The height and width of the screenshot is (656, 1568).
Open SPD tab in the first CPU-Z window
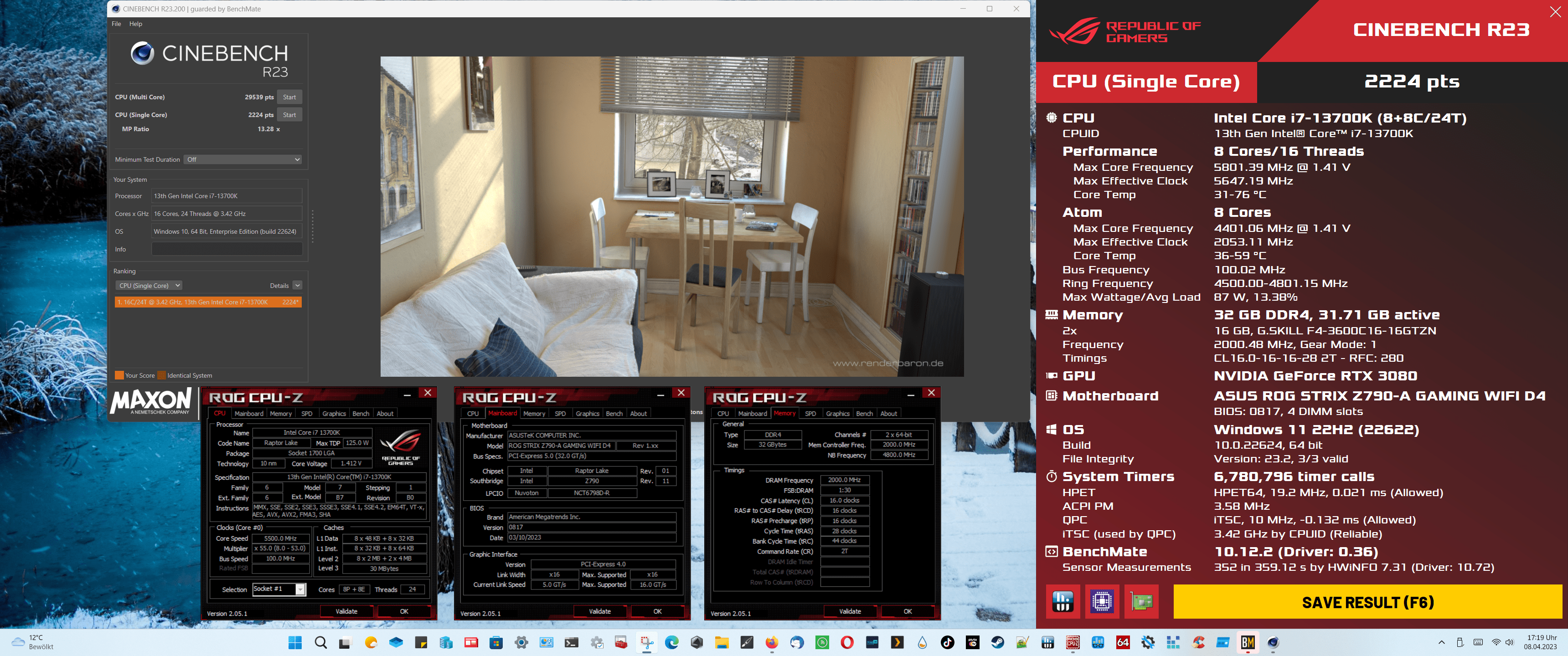(x=307, y=413)
